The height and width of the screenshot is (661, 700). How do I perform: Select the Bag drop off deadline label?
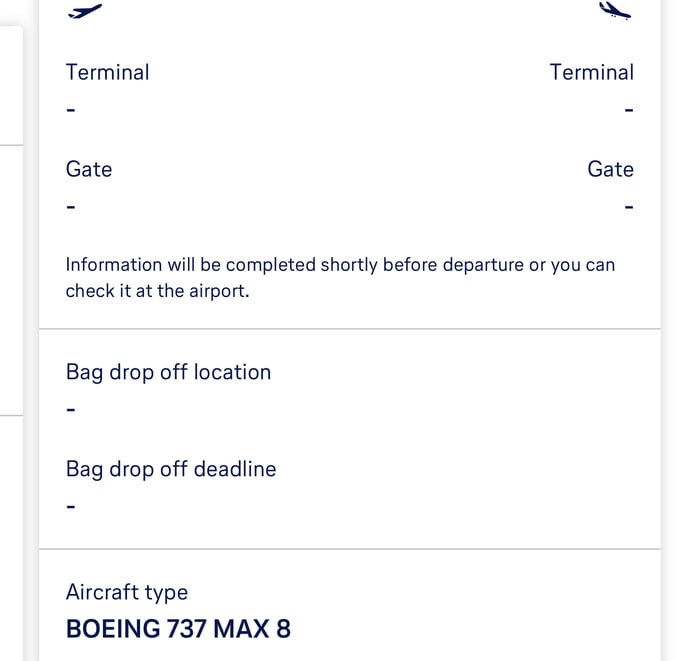[171, 469]
